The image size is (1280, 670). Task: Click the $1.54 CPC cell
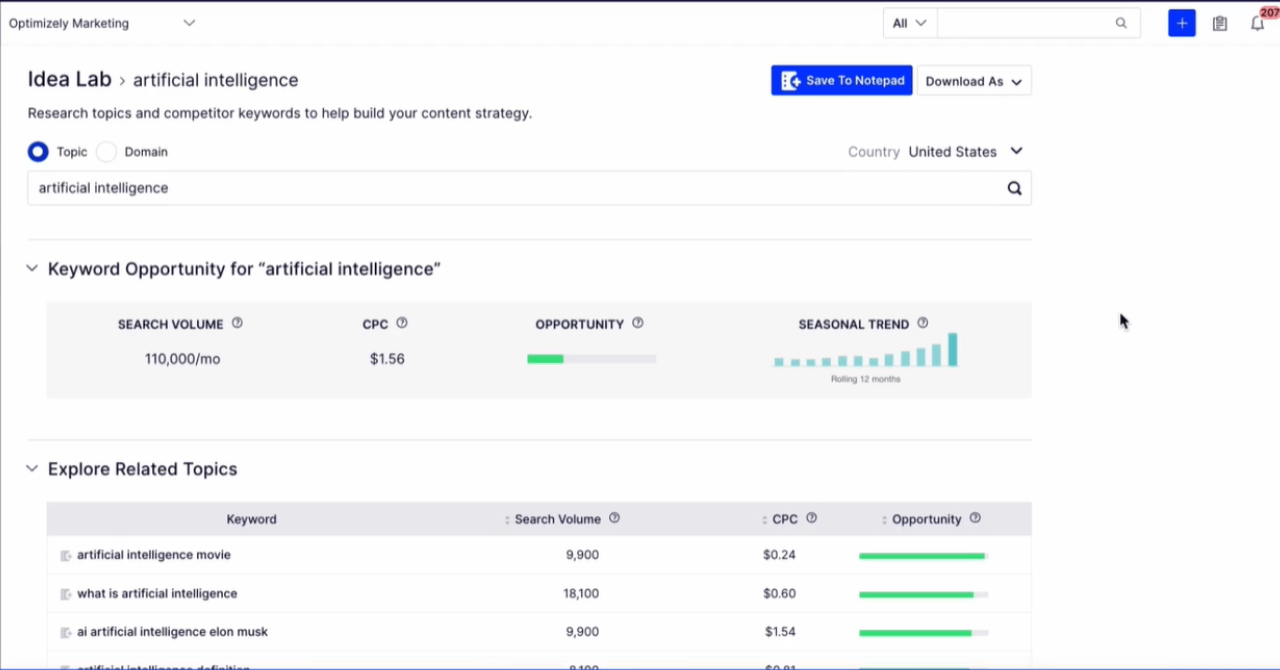pyautogui.click(x=782, y=632)
